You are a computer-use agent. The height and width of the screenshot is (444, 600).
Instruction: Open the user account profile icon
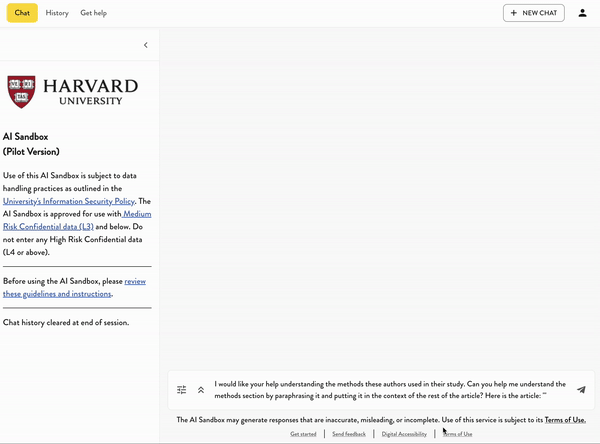582,13
